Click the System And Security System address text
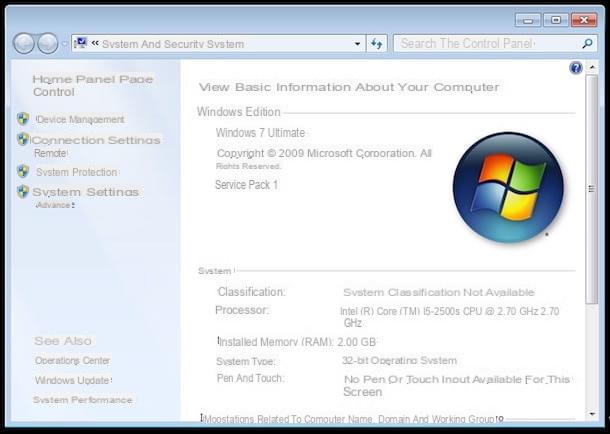The height and width of the screenshot is (434, 610). (173, 44)
